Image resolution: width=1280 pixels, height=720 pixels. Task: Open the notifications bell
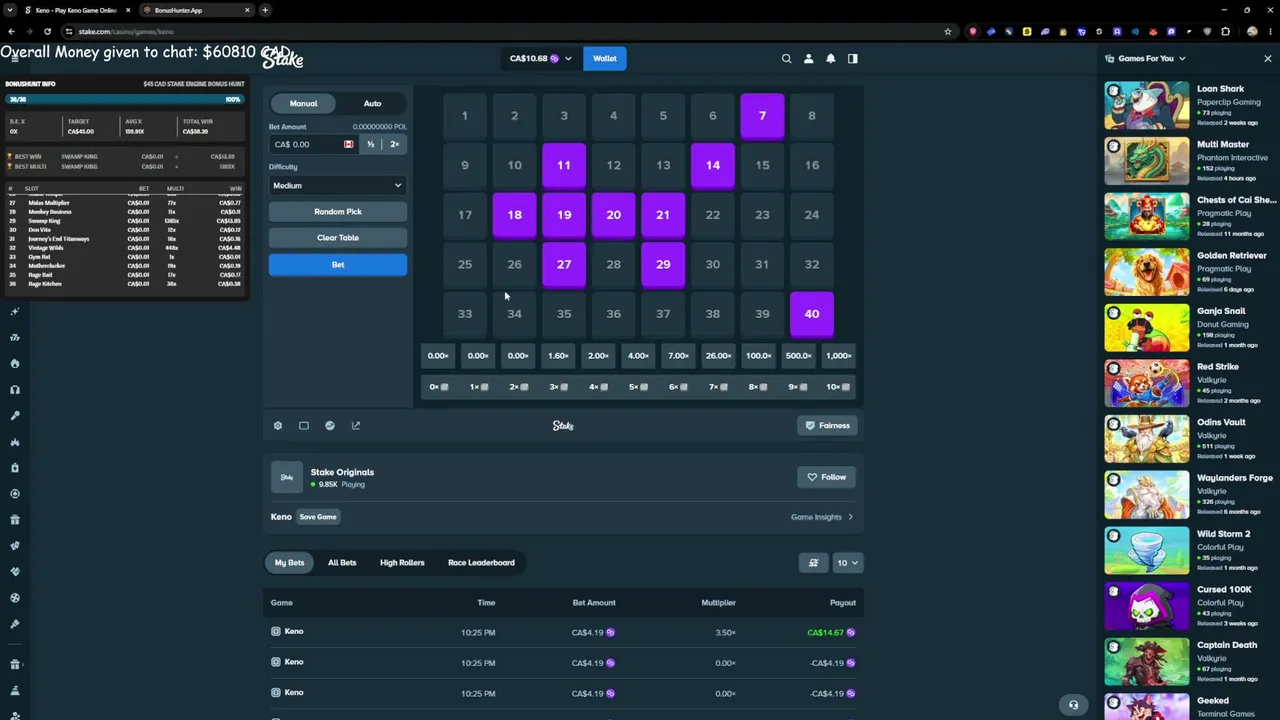point(831,59)
